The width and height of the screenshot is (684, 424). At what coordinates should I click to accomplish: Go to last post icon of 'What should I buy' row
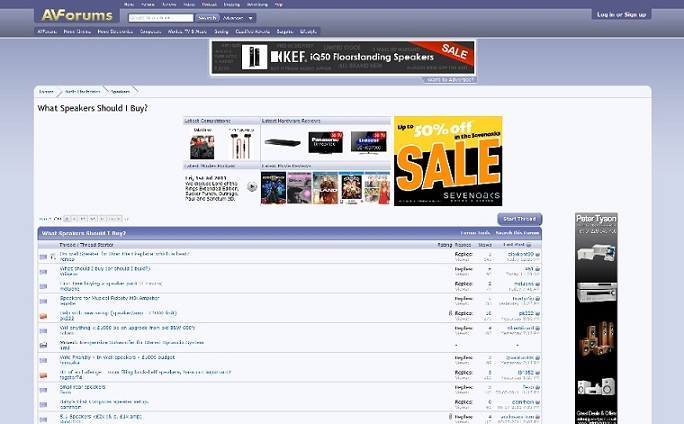[x=537, y=269]
